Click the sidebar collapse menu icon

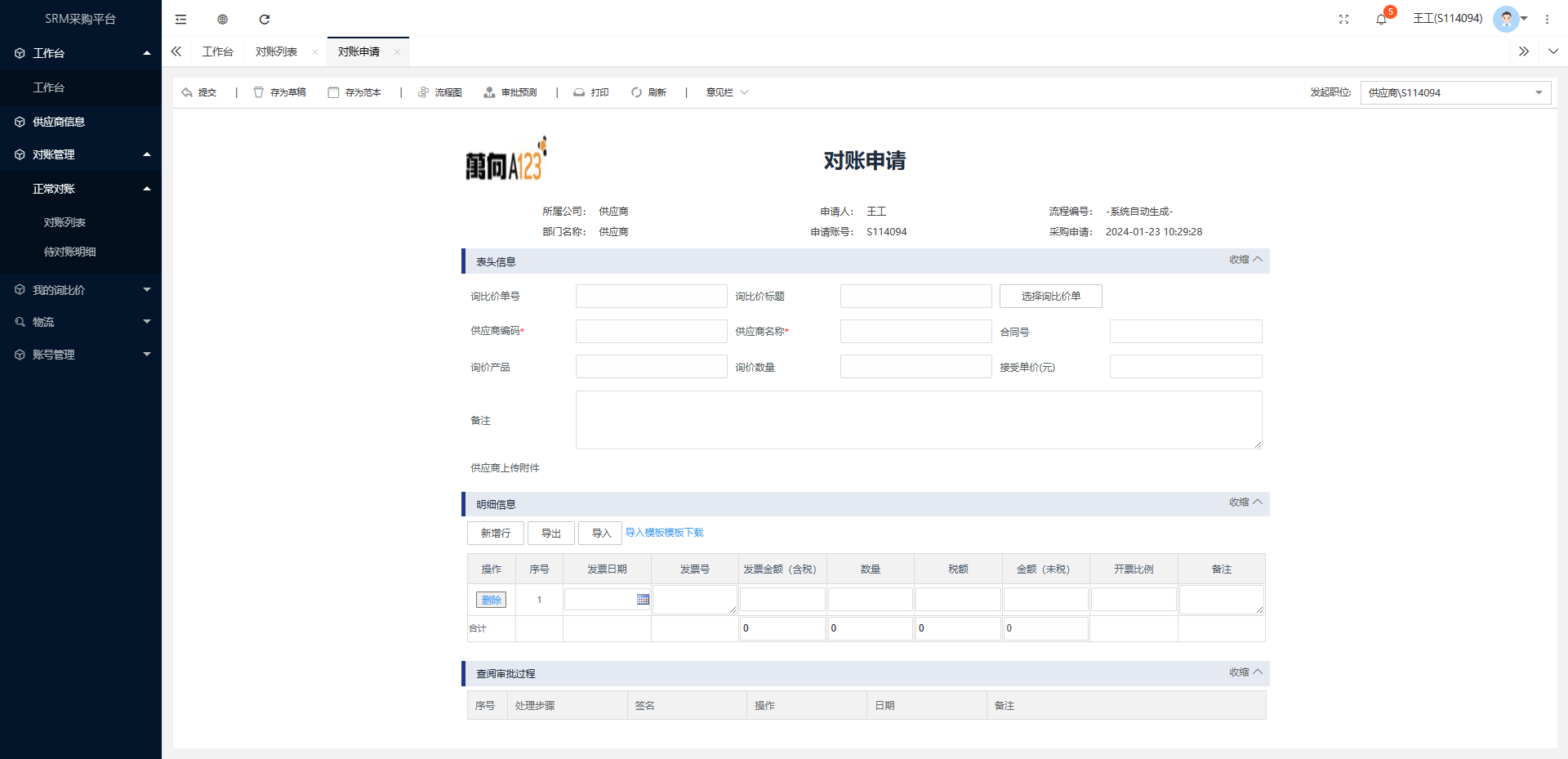(180, 19)
